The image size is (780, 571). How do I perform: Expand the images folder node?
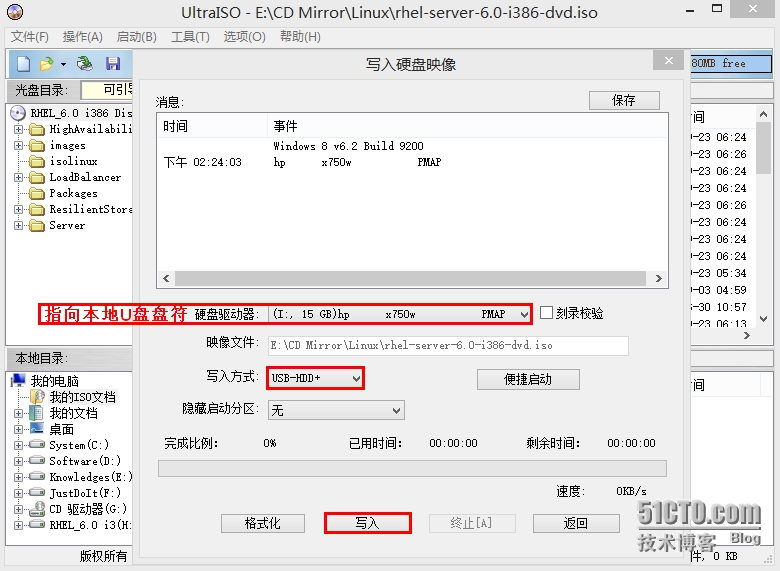pyautogui.click(x=18, y=145)
